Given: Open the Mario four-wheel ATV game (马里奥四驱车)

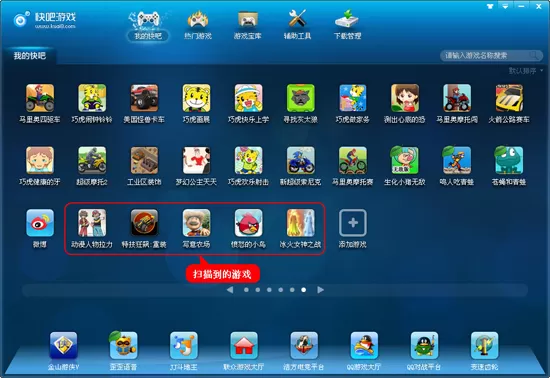Looking at the screenshot, I should click(x=40, y=98).
